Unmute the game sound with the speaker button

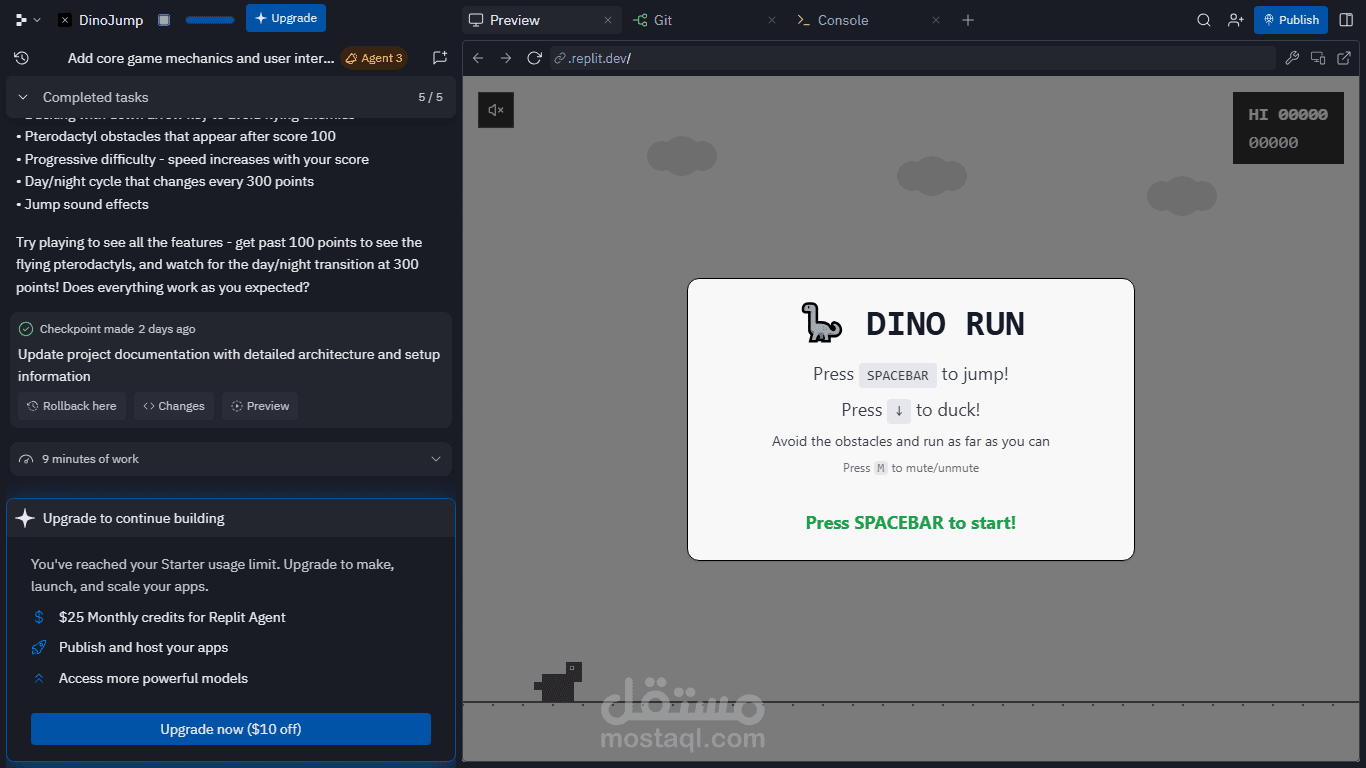pyautogui.click(x=496, y=110)
